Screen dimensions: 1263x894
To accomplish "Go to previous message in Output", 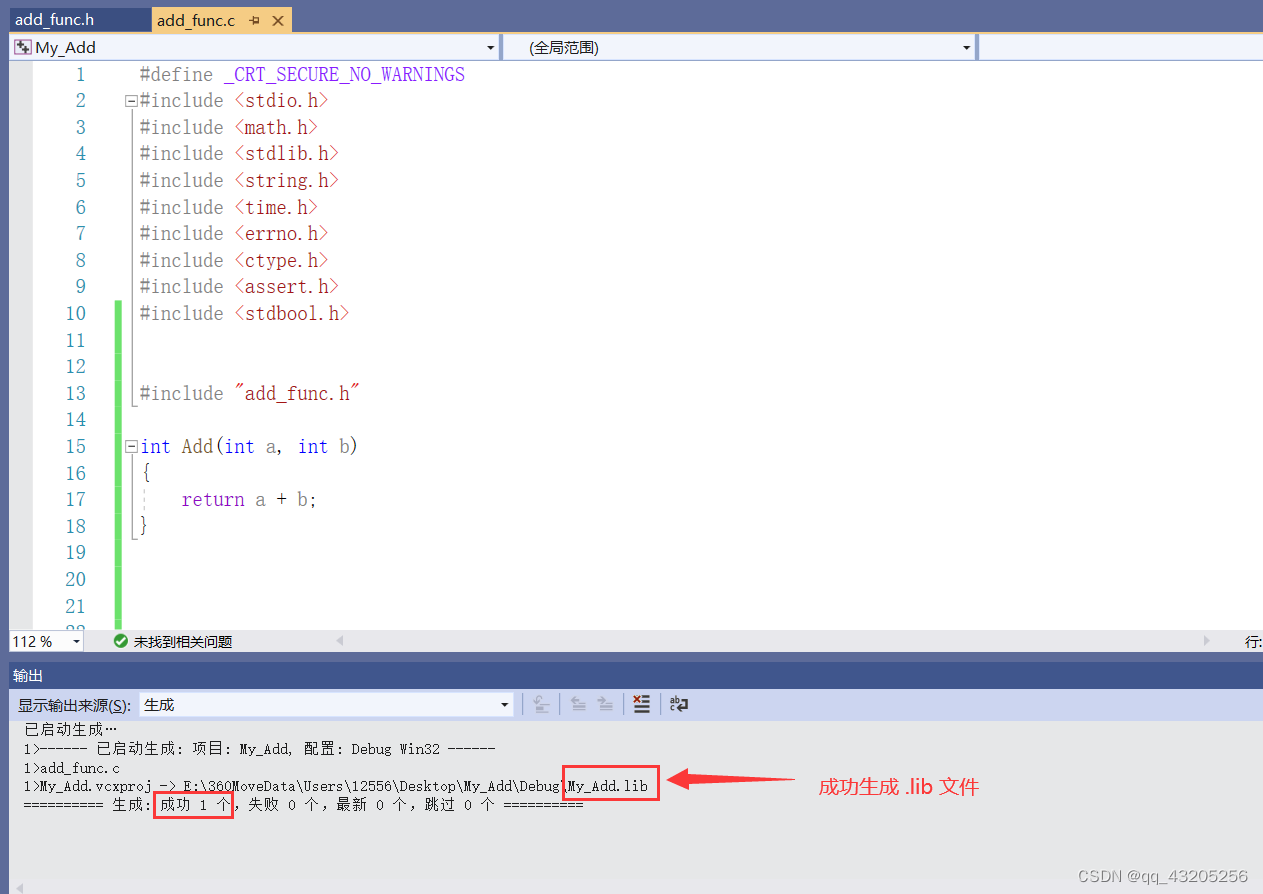I will coord(578,704).
